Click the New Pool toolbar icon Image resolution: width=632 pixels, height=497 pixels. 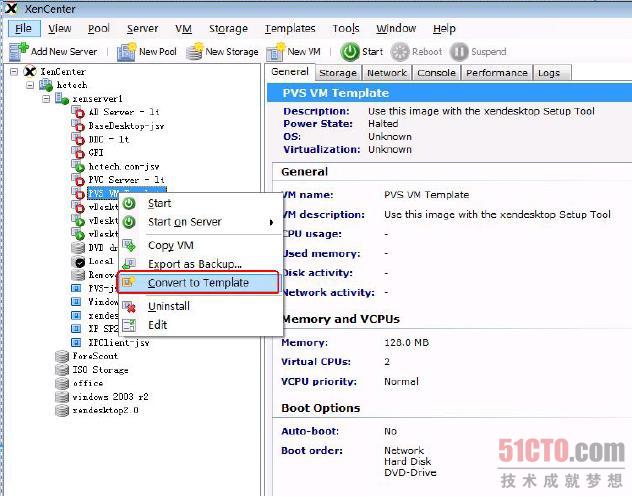tap(126, 52)
